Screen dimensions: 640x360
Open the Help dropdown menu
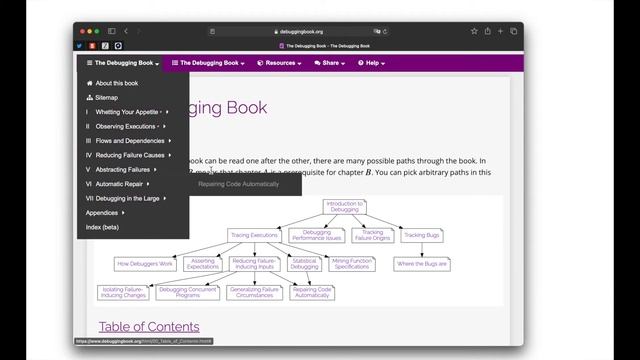click(x=371, y=63)
